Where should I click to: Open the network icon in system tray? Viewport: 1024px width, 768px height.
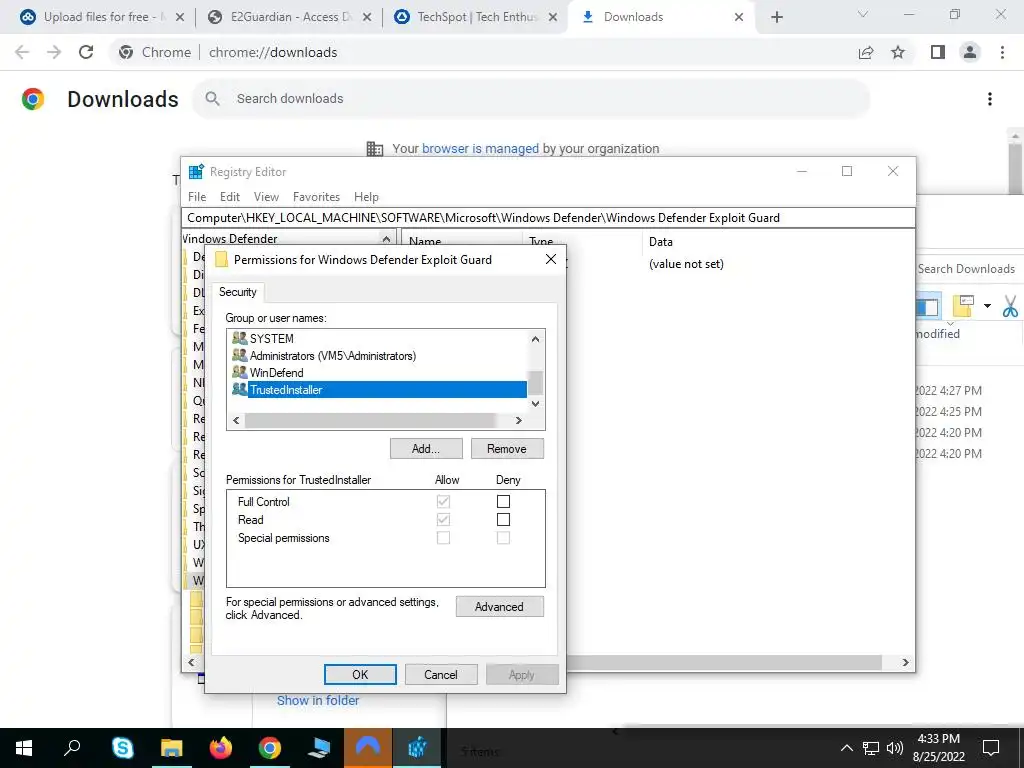click(871, 748)
